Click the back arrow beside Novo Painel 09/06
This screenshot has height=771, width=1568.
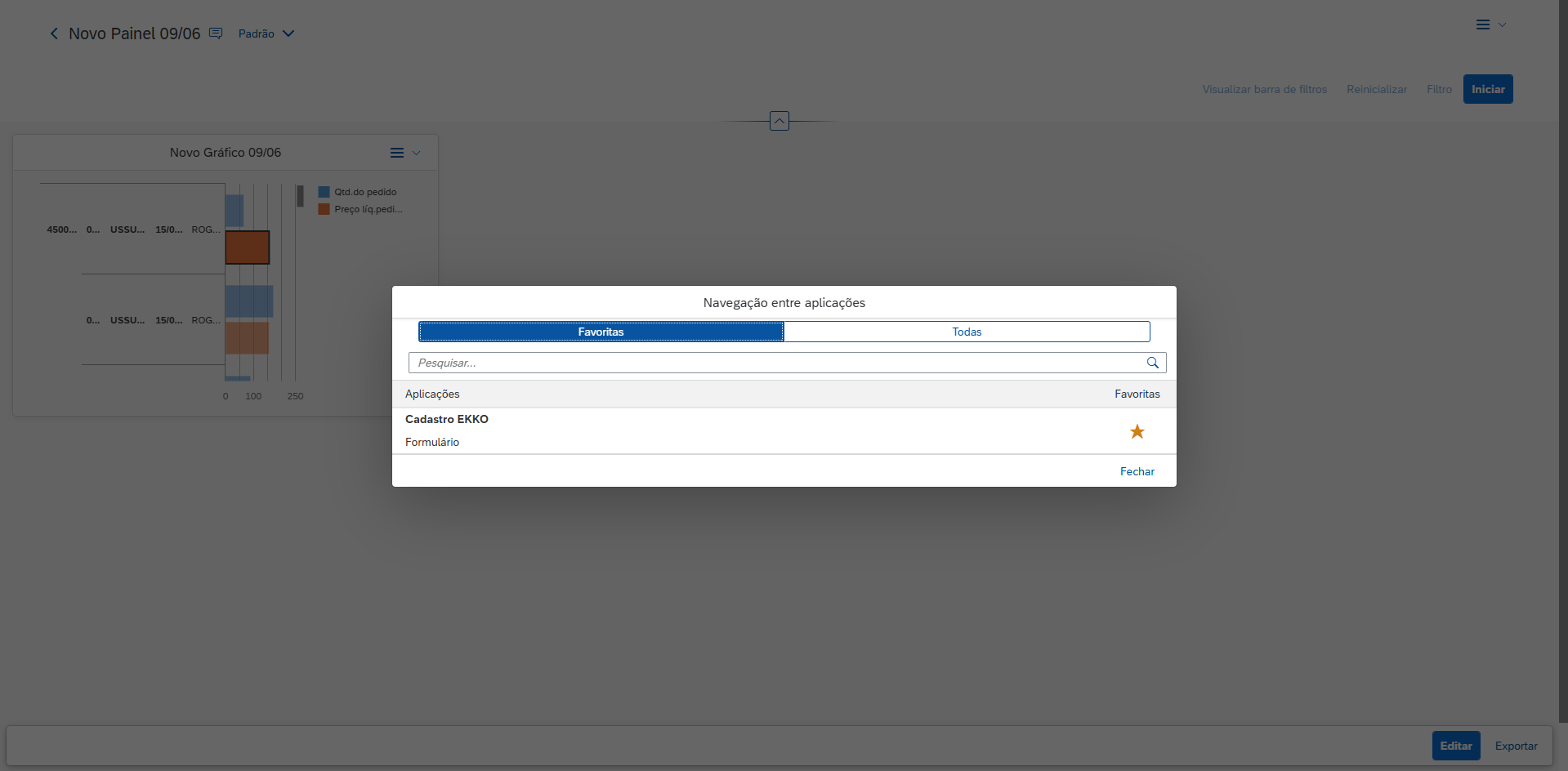pyautogui.click(x=54, y=33)
